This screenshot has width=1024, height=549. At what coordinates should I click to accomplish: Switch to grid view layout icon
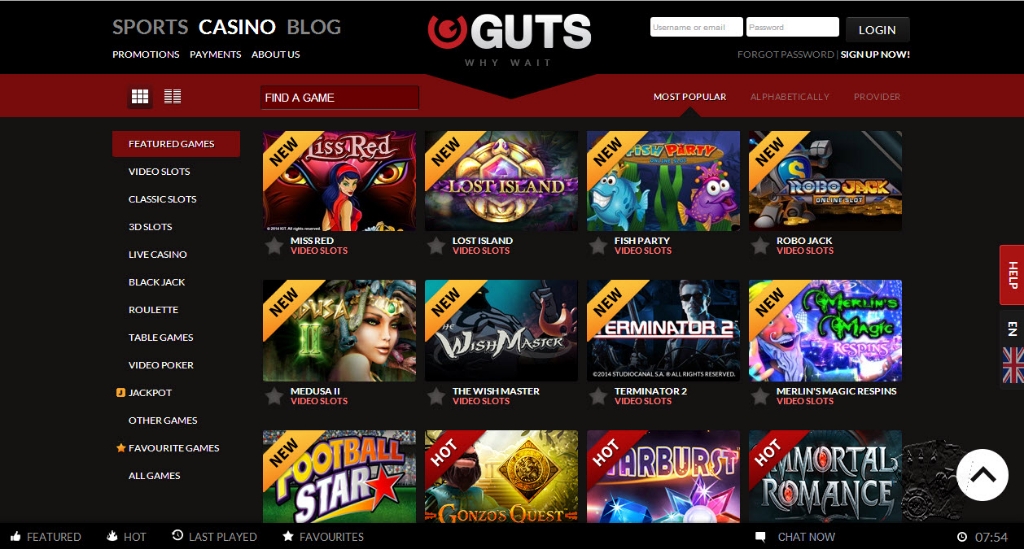point(140,97)
